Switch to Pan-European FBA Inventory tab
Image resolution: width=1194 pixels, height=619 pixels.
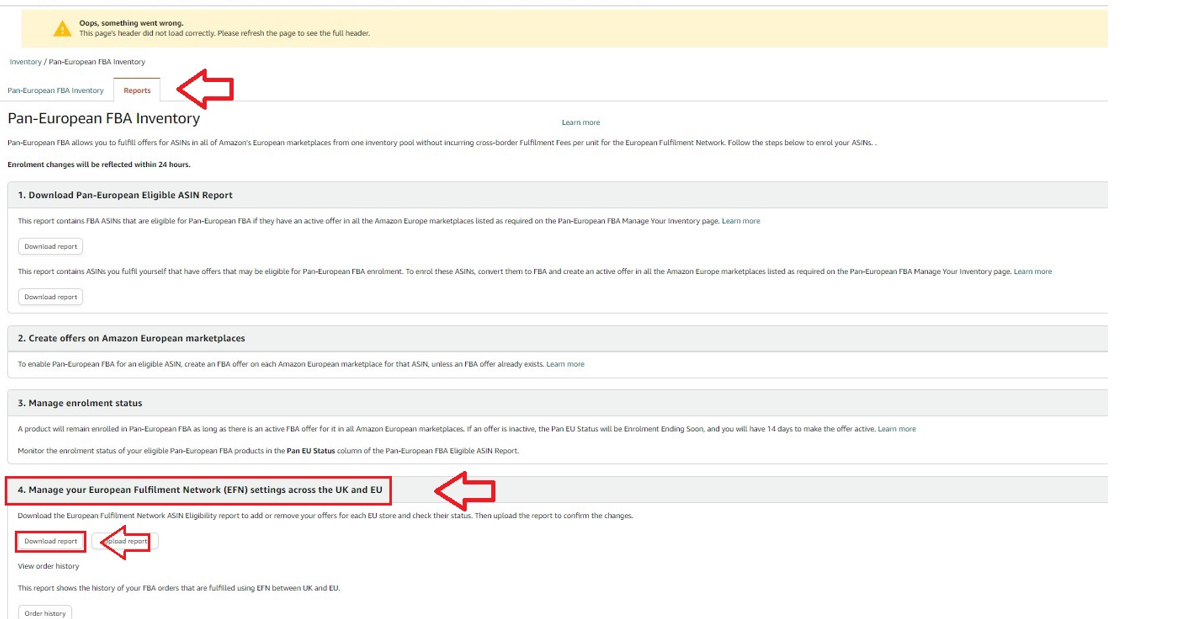[56, 90]
